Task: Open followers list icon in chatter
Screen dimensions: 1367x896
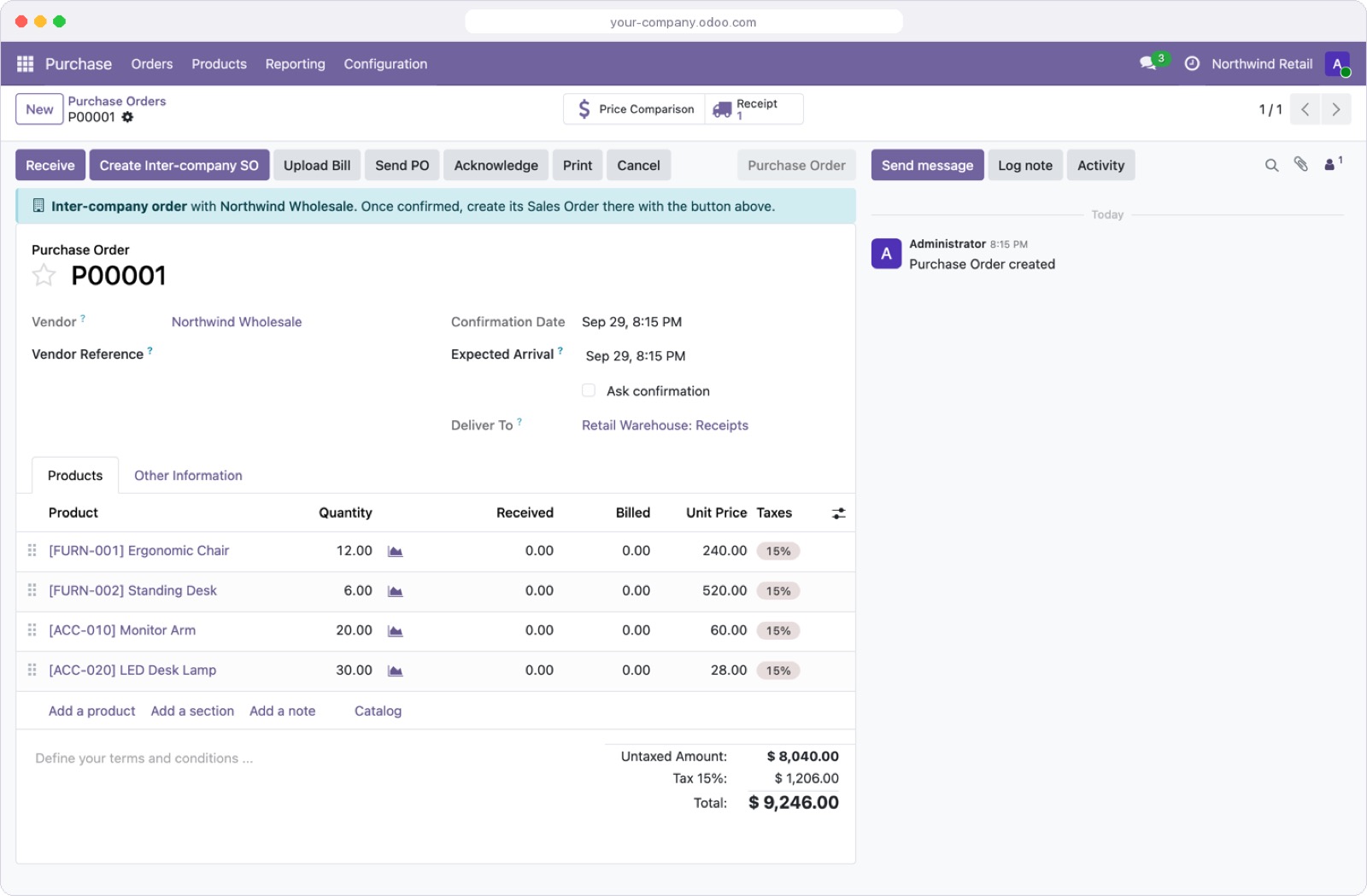Action: [x=1333, y=164]
